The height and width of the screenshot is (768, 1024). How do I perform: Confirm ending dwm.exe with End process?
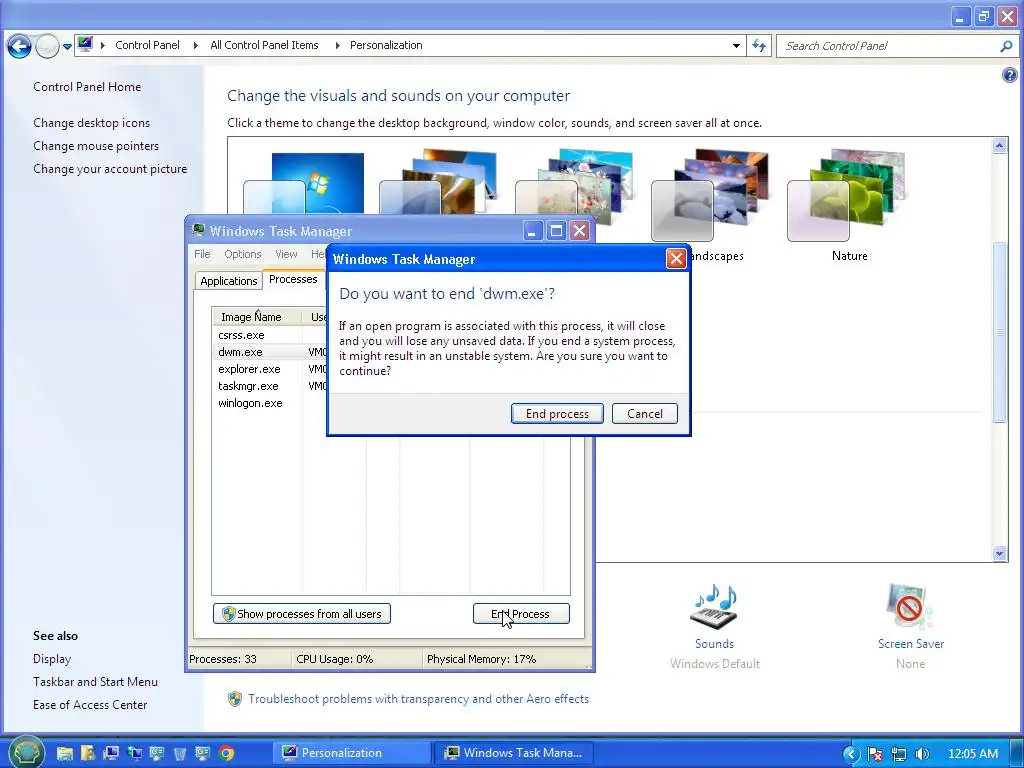[557, 413]
